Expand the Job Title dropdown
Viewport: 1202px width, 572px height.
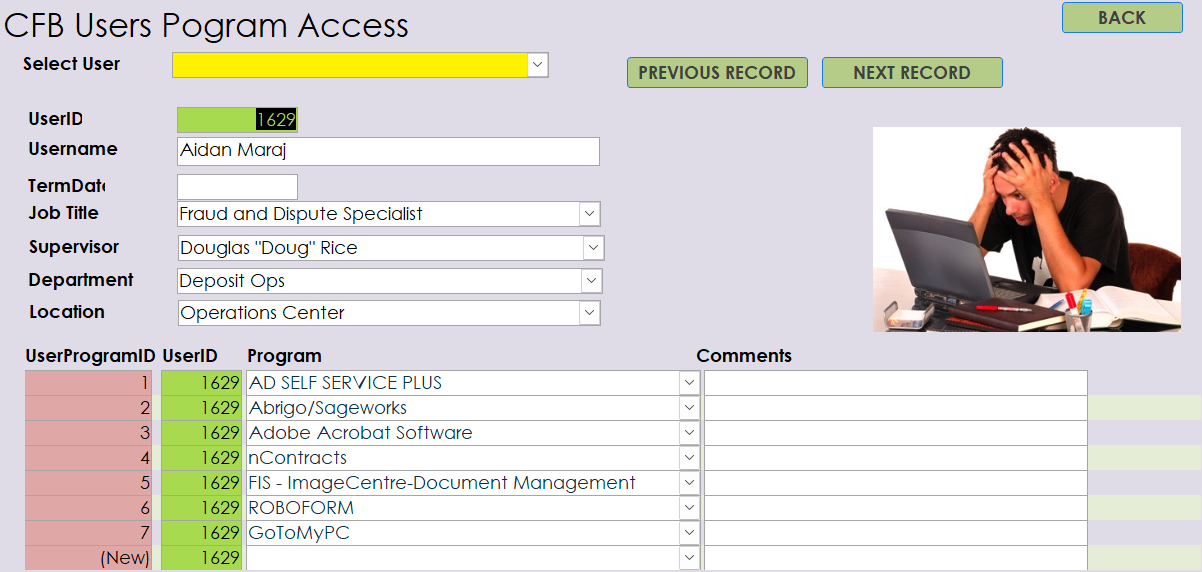click(589, 214)
